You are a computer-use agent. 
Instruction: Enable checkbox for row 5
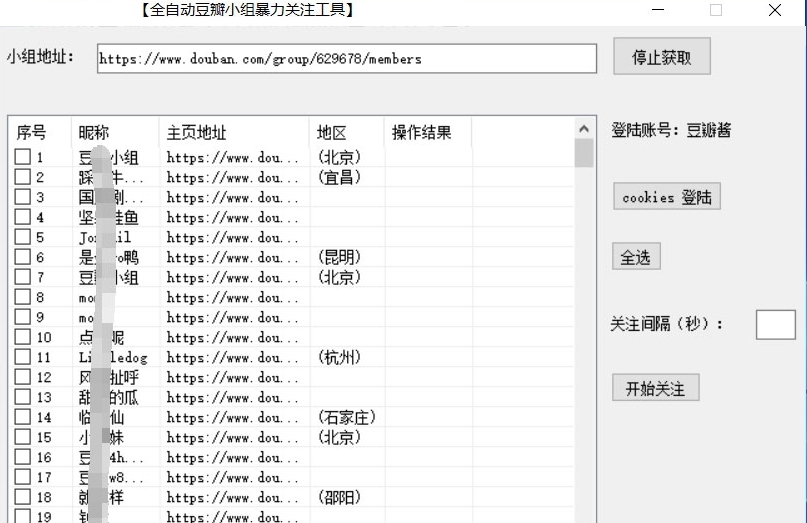point(23,237)
